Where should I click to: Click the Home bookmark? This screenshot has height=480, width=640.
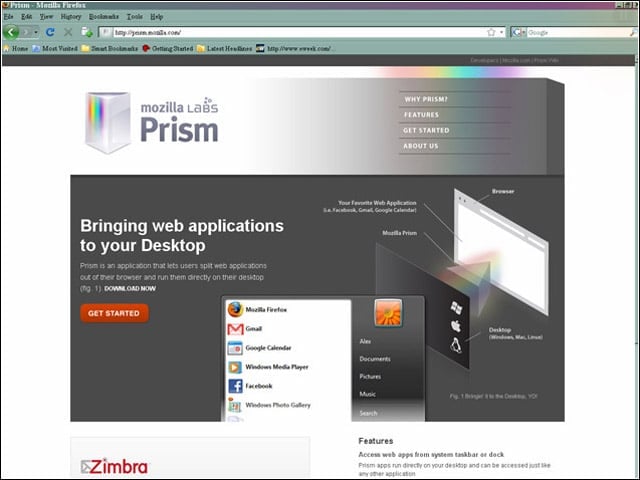click(16, 49)
